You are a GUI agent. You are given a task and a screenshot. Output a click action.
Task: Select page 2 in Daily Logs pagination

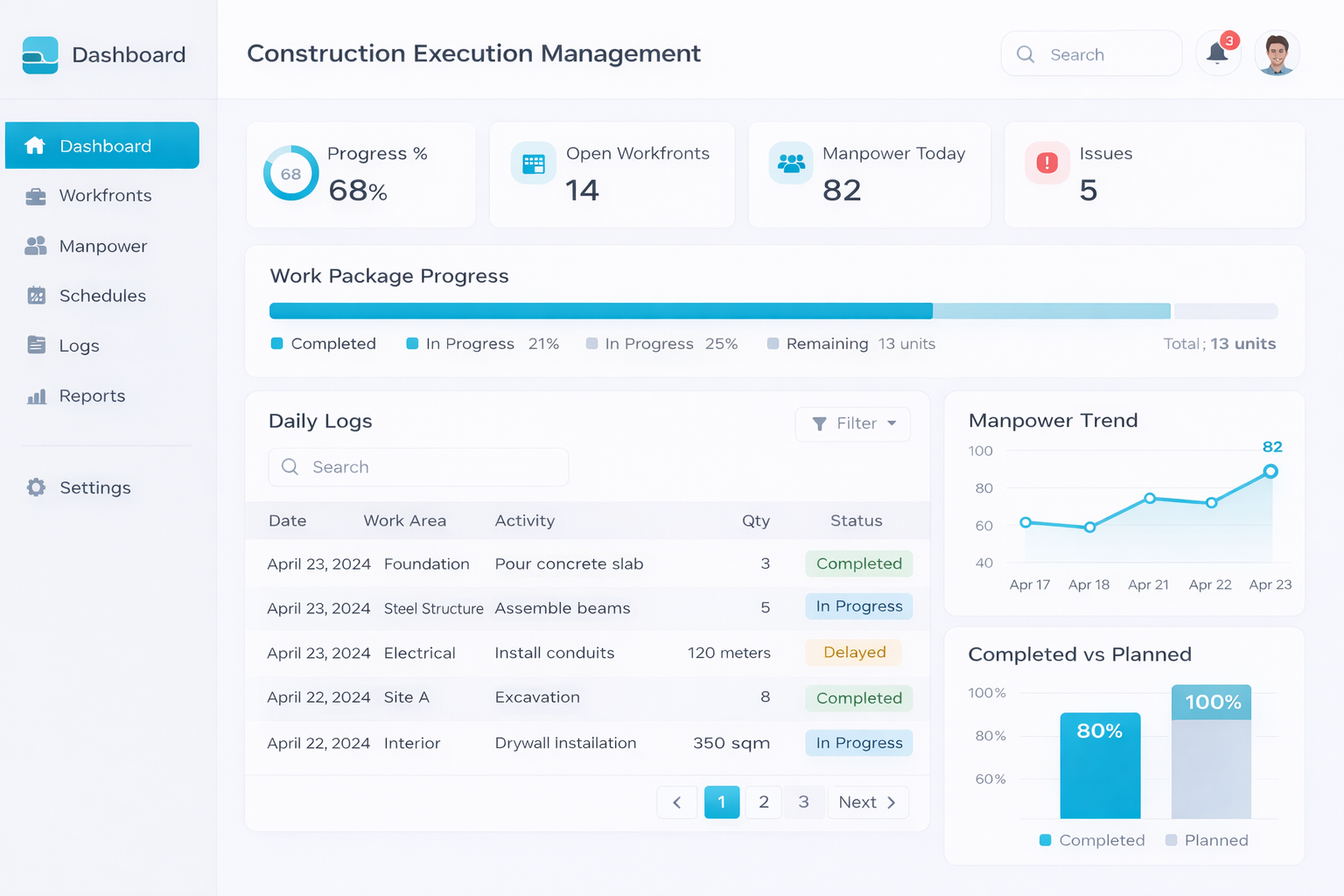pos(762,801)
